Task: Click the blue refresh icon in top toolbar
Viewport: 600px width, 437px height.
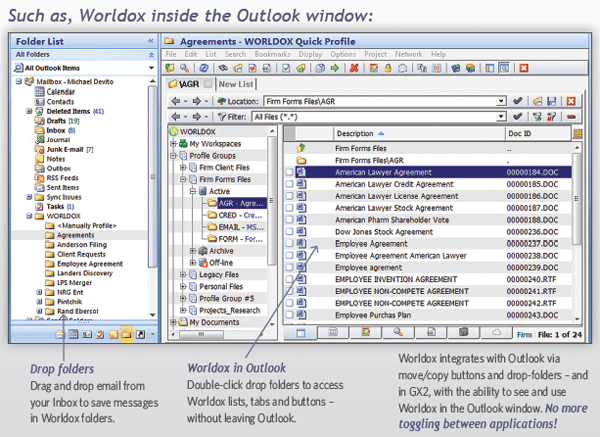Action: 204,68
